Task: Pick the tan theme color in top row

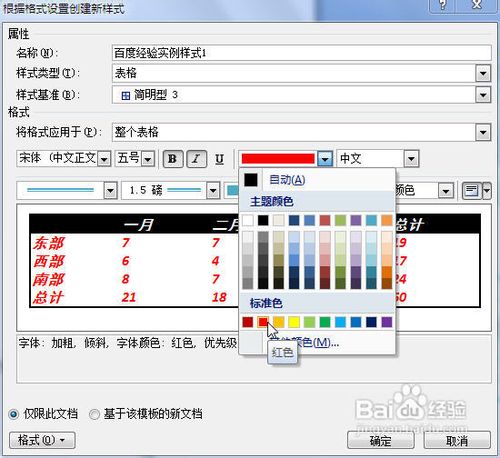Action: pos(279,220)
